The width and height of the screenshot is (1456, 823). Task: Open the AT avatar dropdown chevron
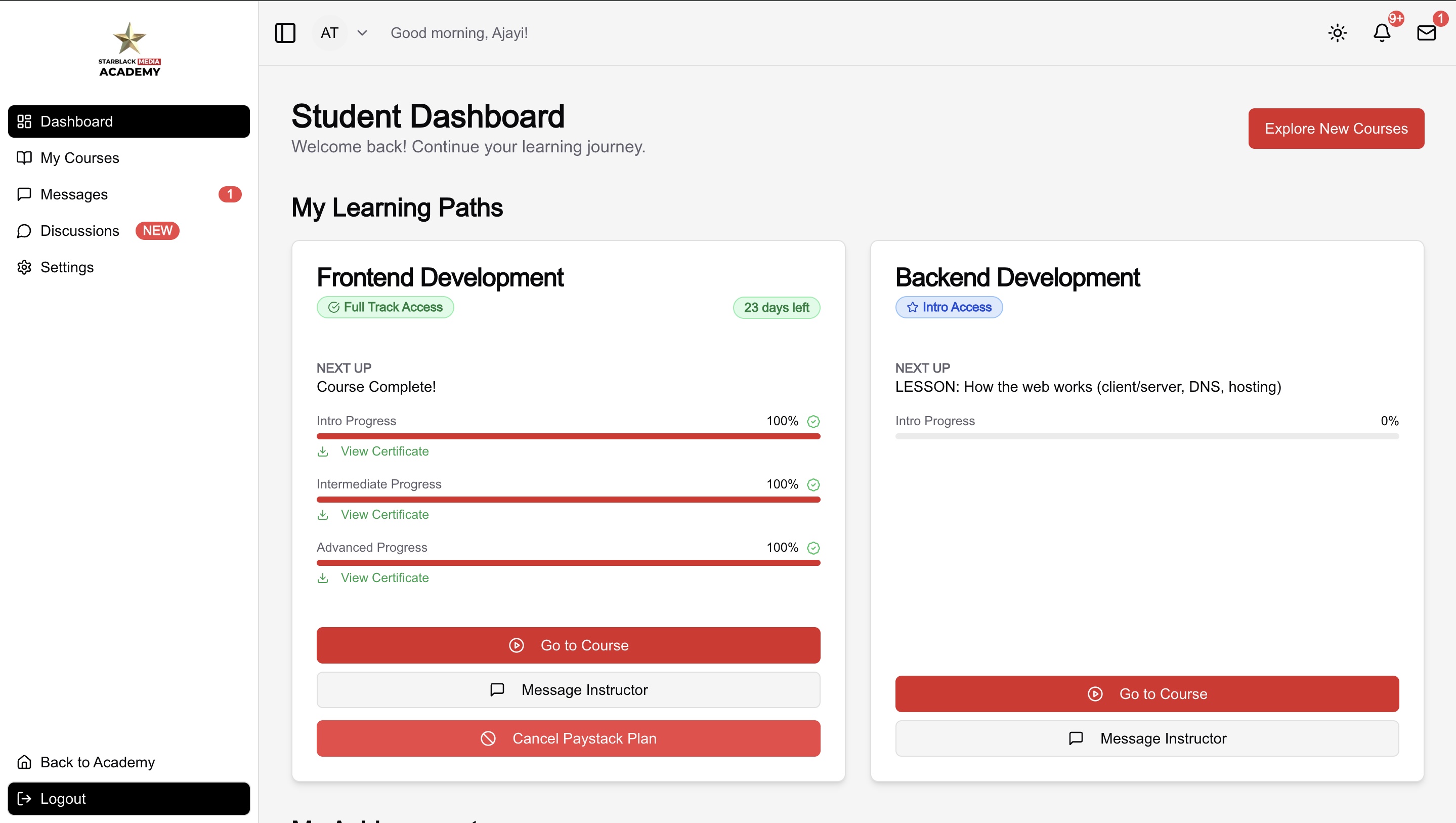(x=362, y=33)
